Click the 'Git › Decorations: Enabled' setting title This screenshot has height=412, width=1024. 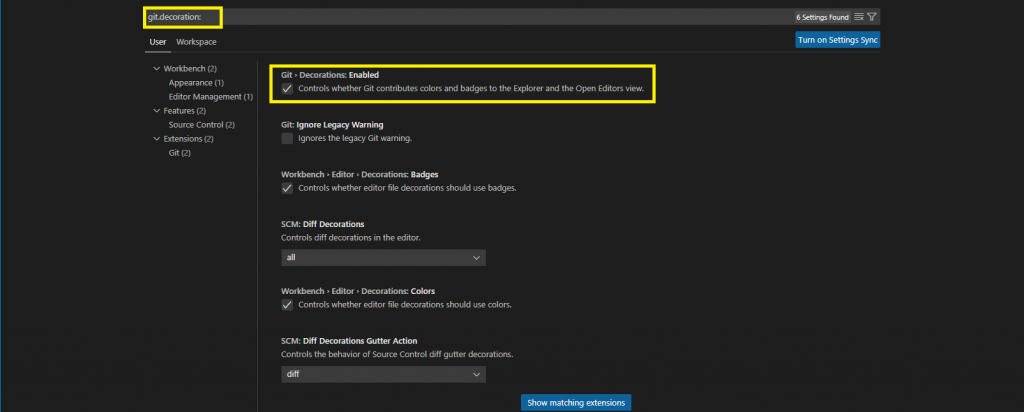click(330, 75)
